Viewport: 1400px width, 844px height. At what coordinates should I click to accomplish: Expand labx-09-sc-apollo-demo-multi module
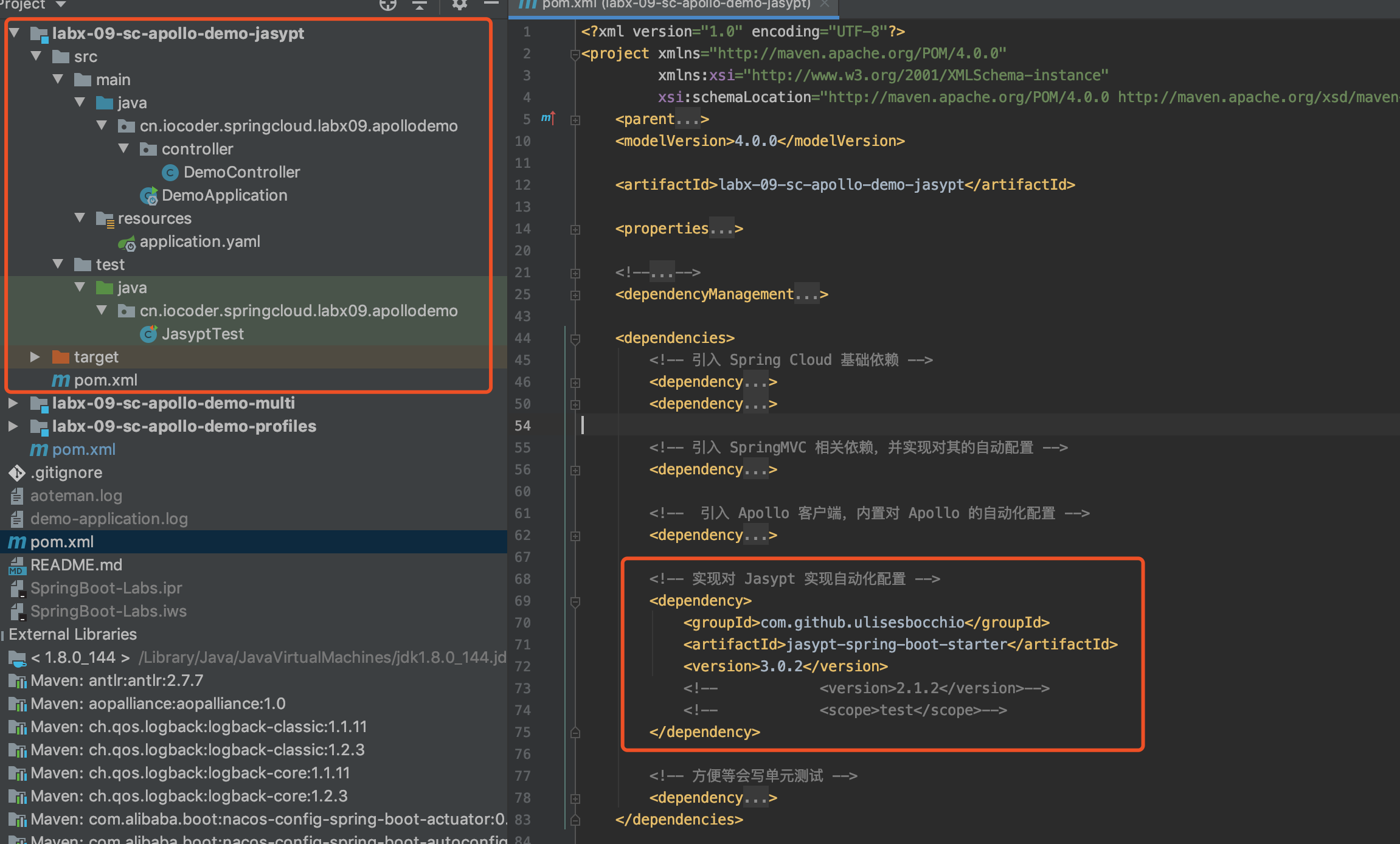(13, 403)
